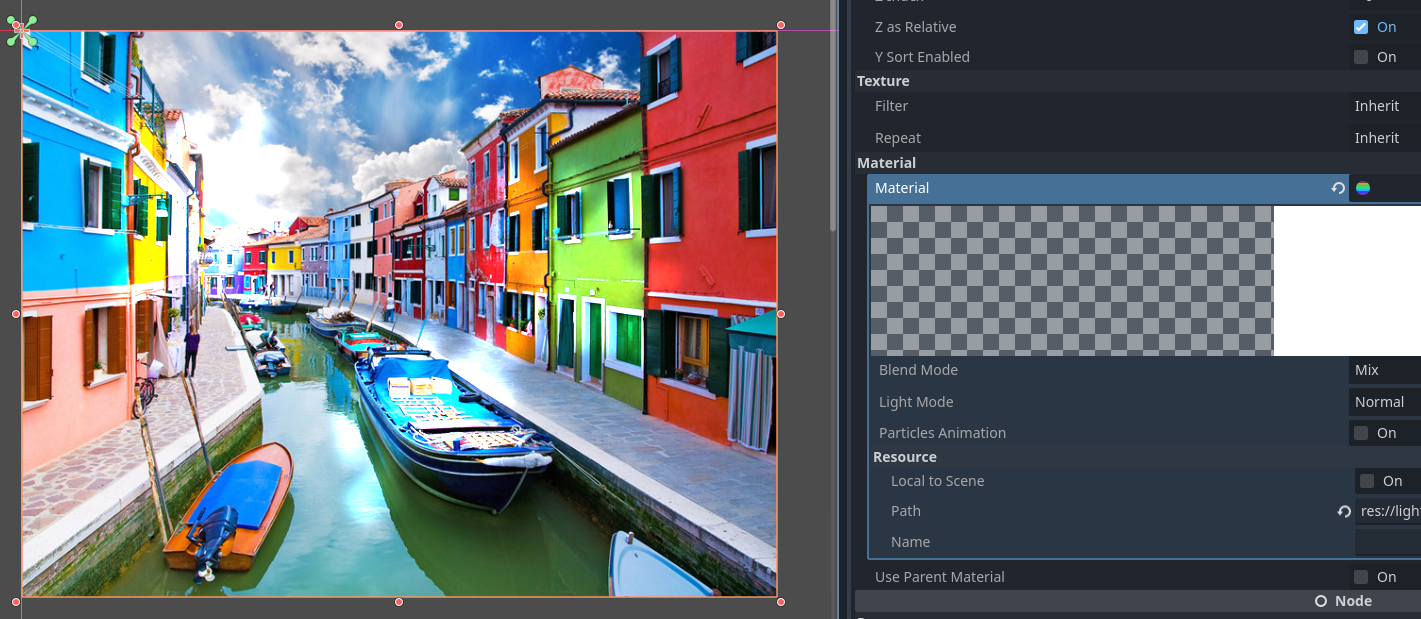Enable Local to Scene under Resource

click(x=1366, y=481)
